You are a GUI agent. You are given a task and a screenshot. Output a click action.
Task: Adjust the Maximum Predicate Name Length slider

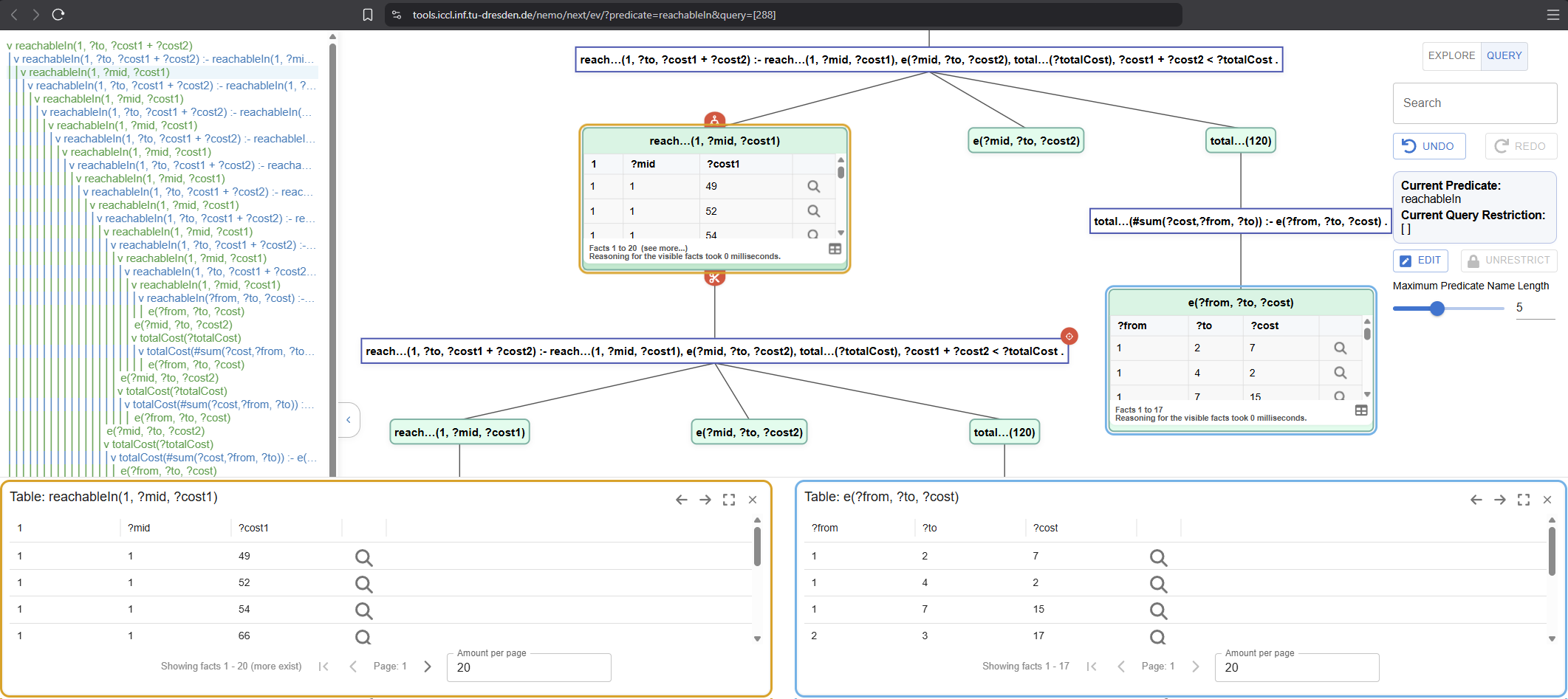[1437, 309]
